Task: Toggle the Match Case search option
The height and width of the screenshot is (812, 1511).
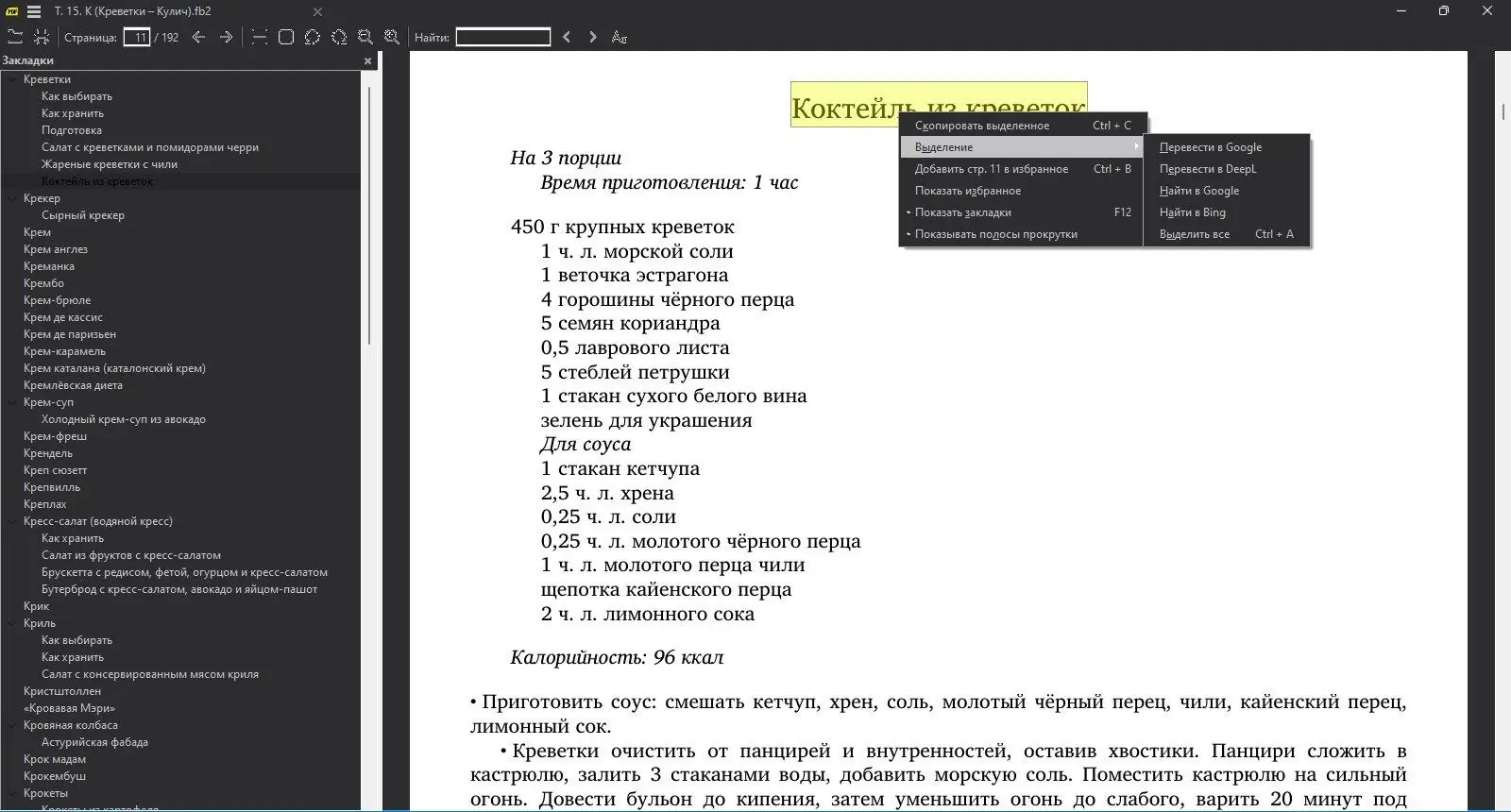Action: [x=620, y=37]
